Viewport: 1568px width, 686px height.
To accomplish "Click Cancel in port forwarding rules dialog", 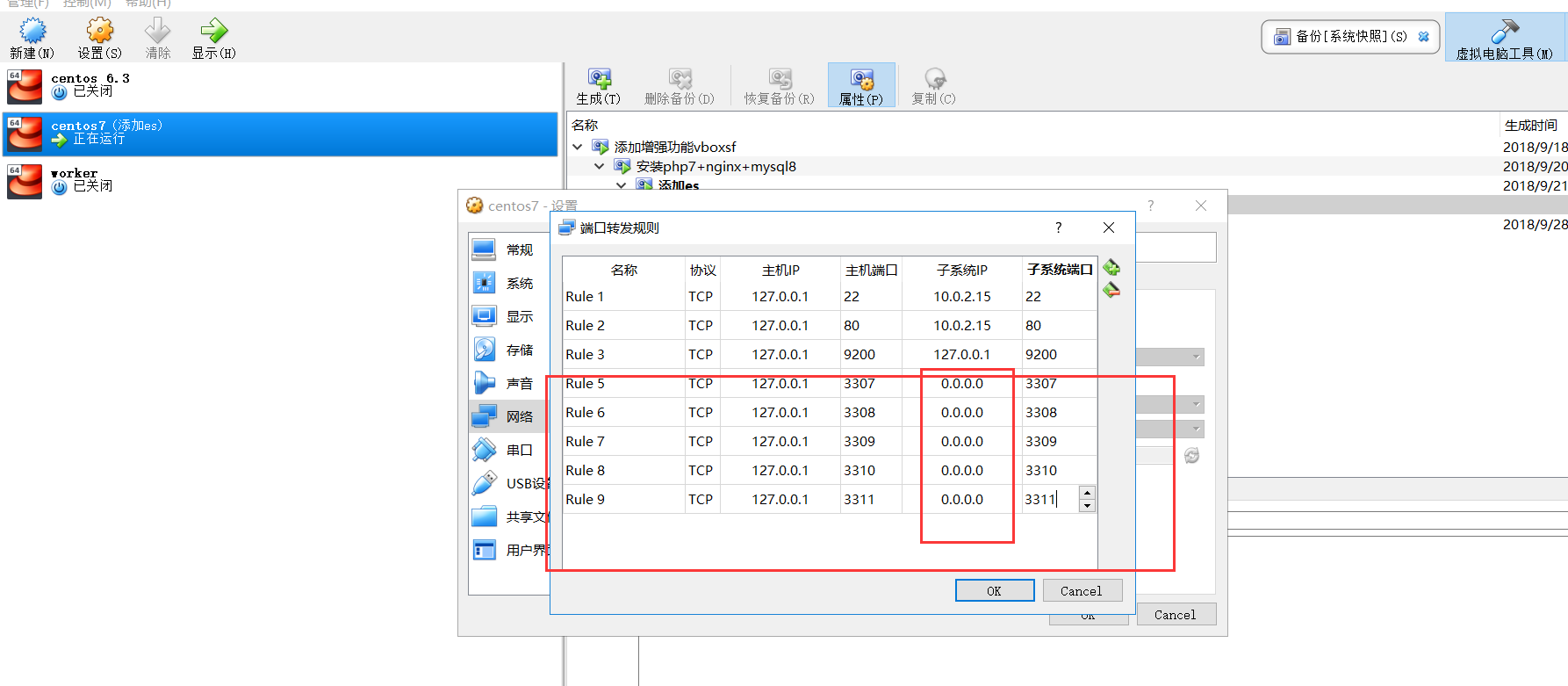I will [1082, 591].
